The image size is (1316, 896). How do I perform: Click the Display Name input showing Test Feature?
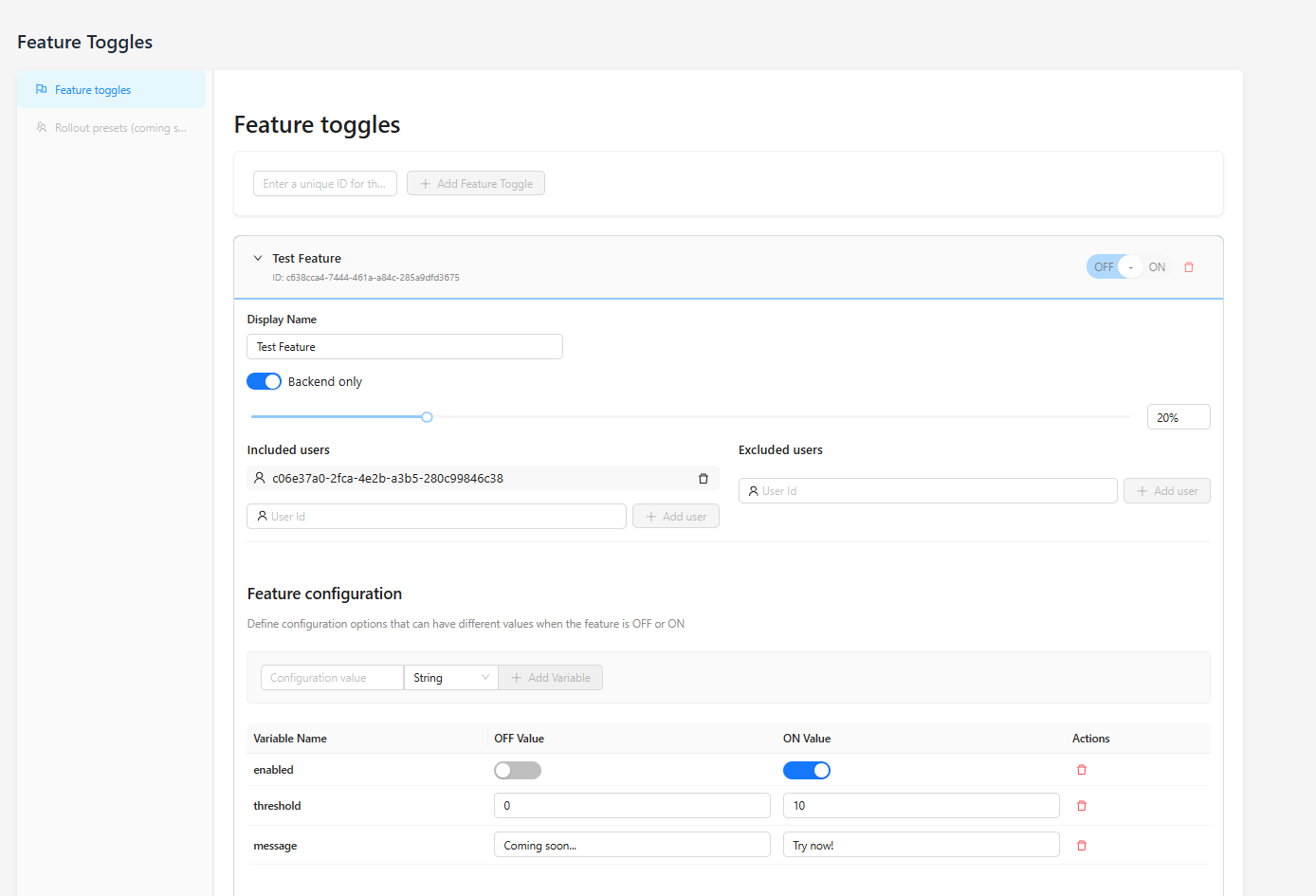(x=405, y=346)
